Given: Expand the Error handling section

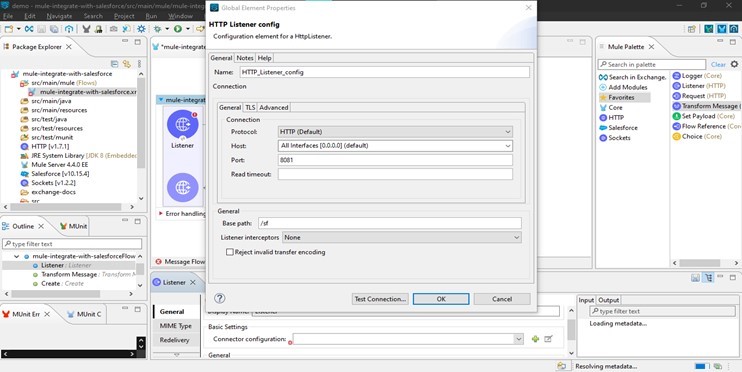Looking at the screenshot, I should (x=161, y=213).
